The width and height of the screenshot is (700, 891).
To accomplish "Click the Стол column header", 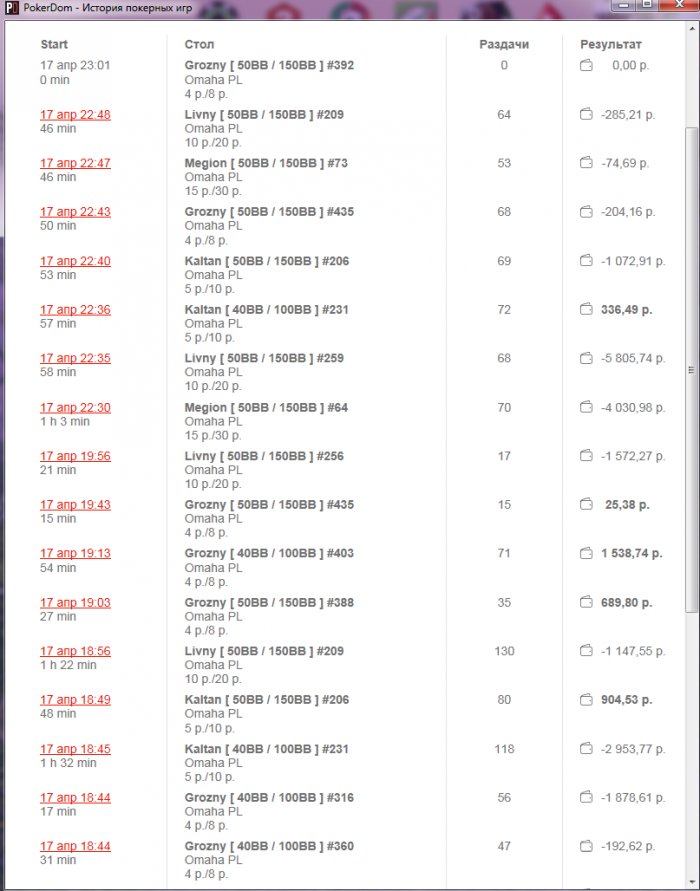I will point(199,45).
